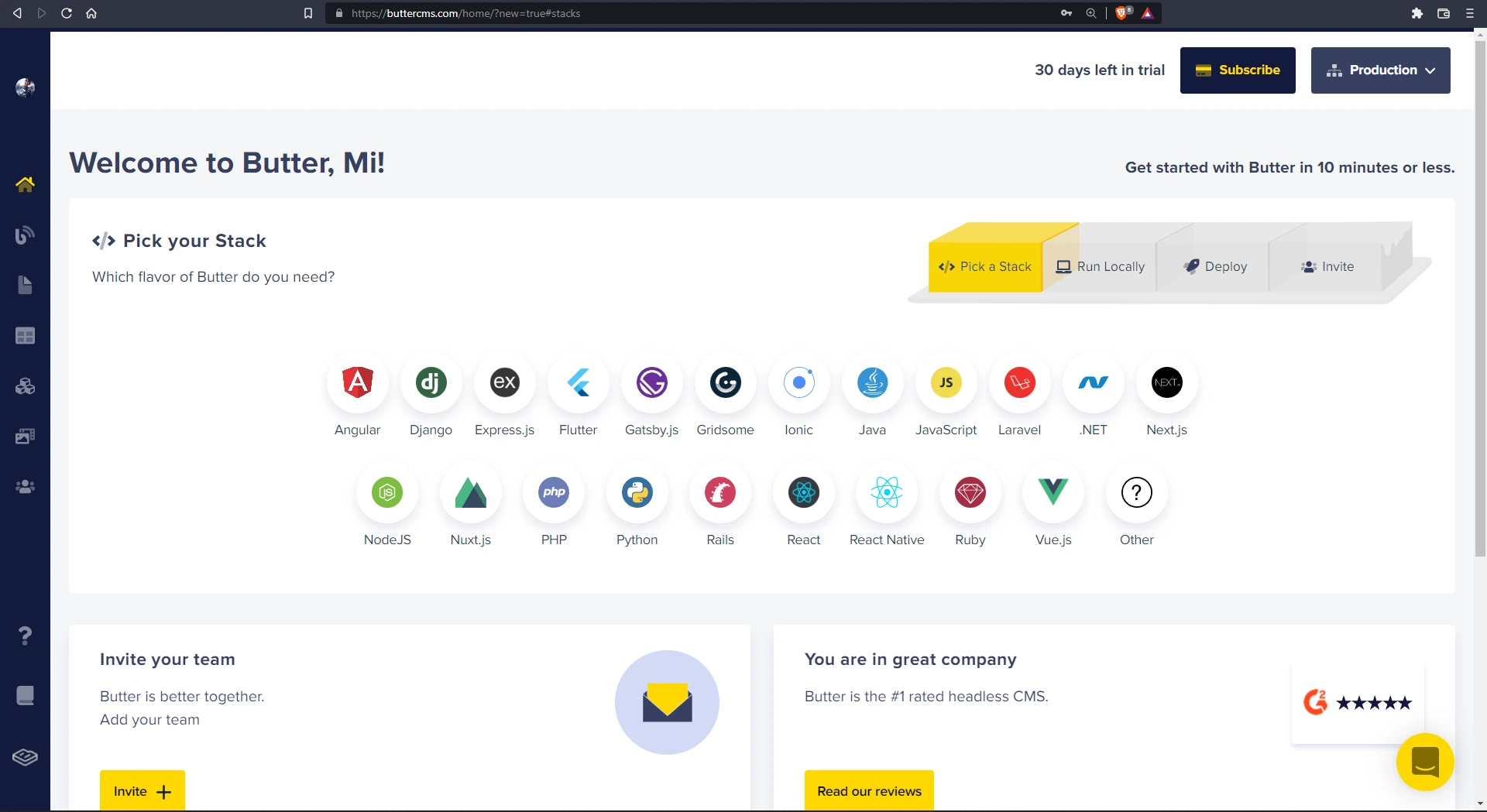1487x812 pixels.
Task: Pick the Express.js stack icon
Action: 504,382
